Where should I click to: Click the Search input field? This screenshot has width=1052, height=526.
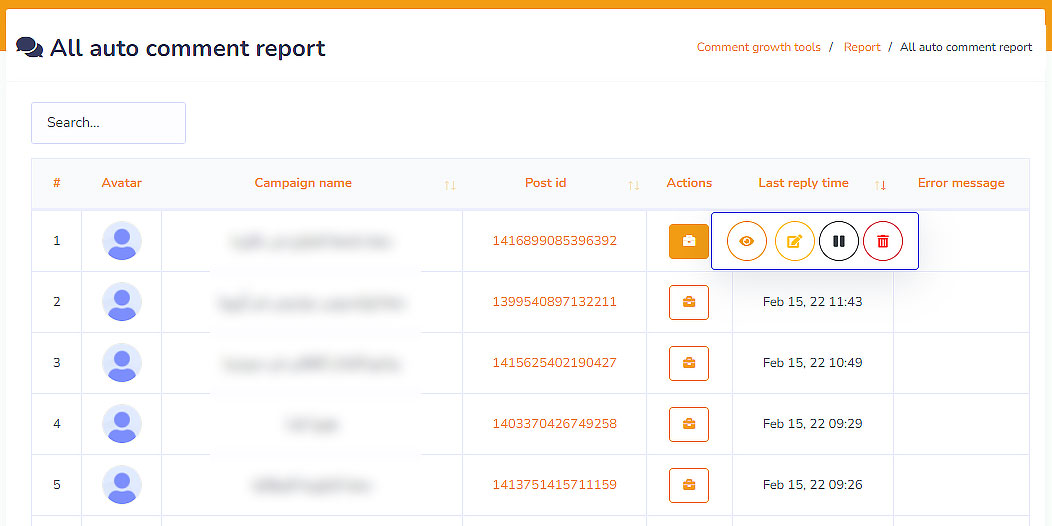(x=108, y=123)
